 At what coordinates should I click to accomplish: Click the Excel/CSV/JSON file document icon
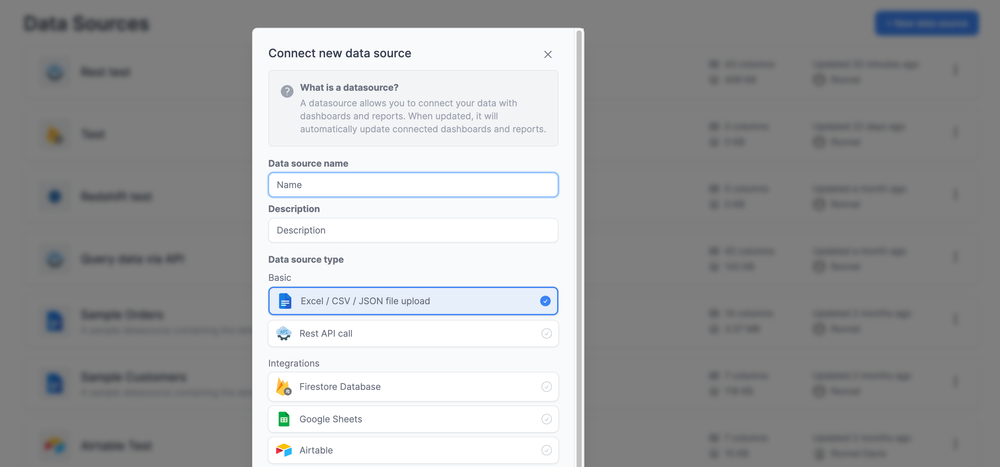[285, 301]
